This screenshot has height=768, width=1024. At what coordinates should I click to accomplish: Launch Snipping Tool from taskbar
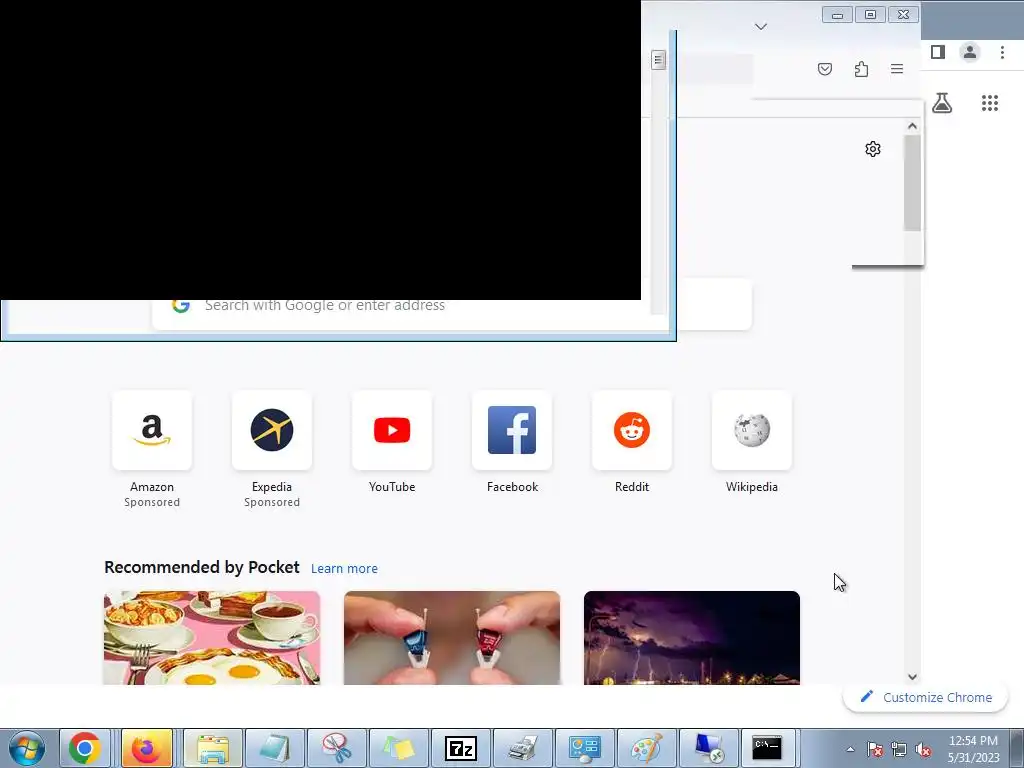point(336,748)
